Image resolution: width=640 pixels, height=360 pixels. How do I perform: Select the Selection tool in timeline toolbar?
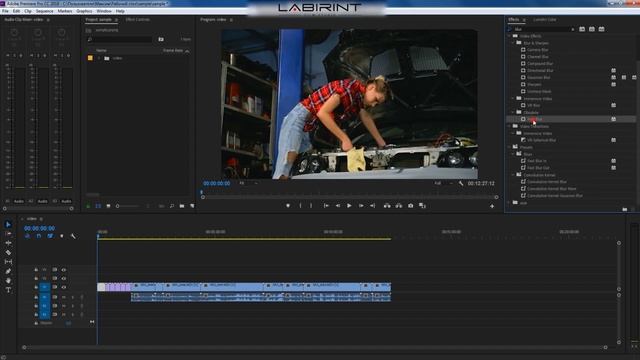point(8,224)
